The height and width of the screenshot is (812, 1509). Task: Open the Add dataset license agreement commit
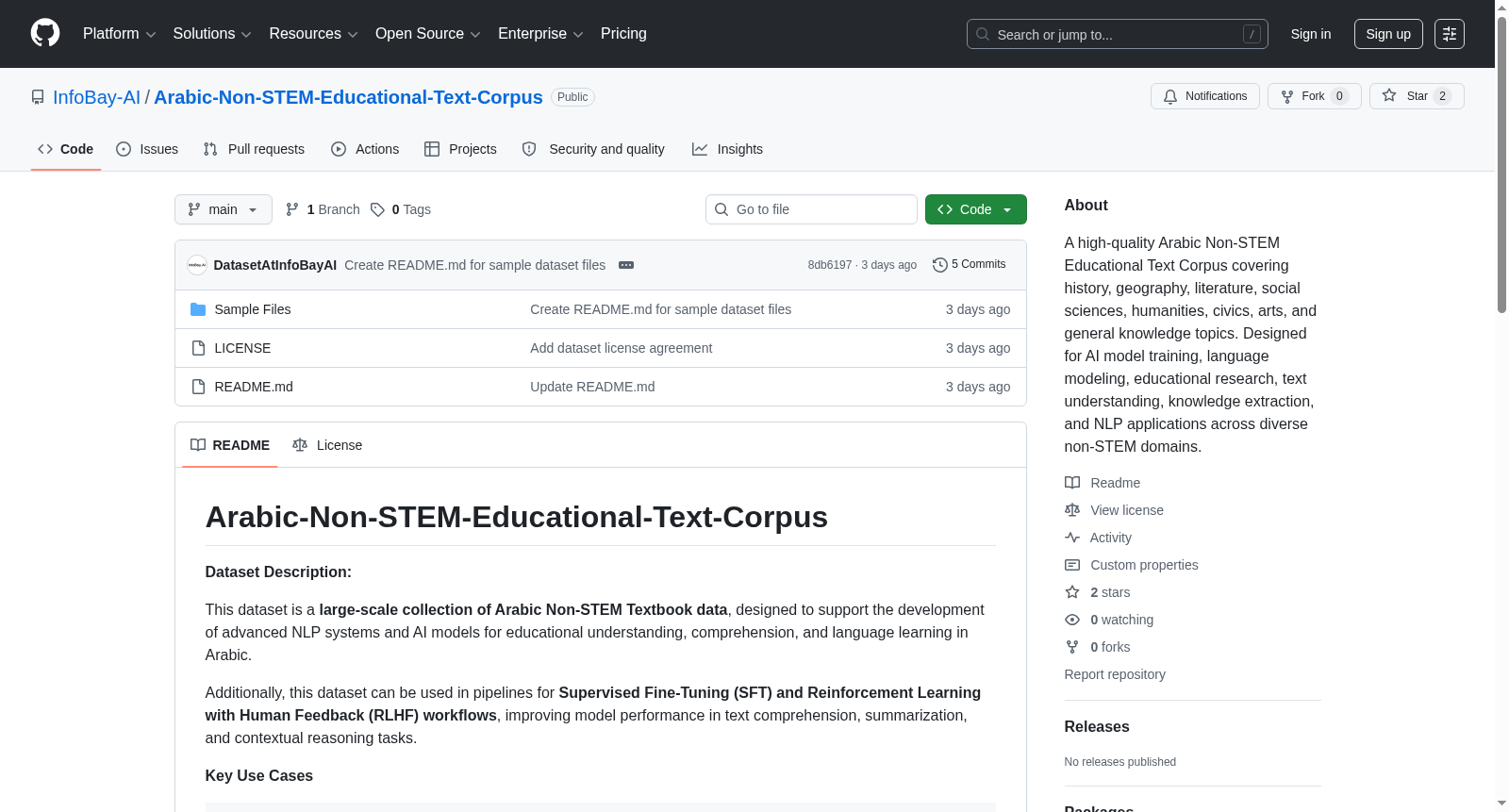coord(621,348)
